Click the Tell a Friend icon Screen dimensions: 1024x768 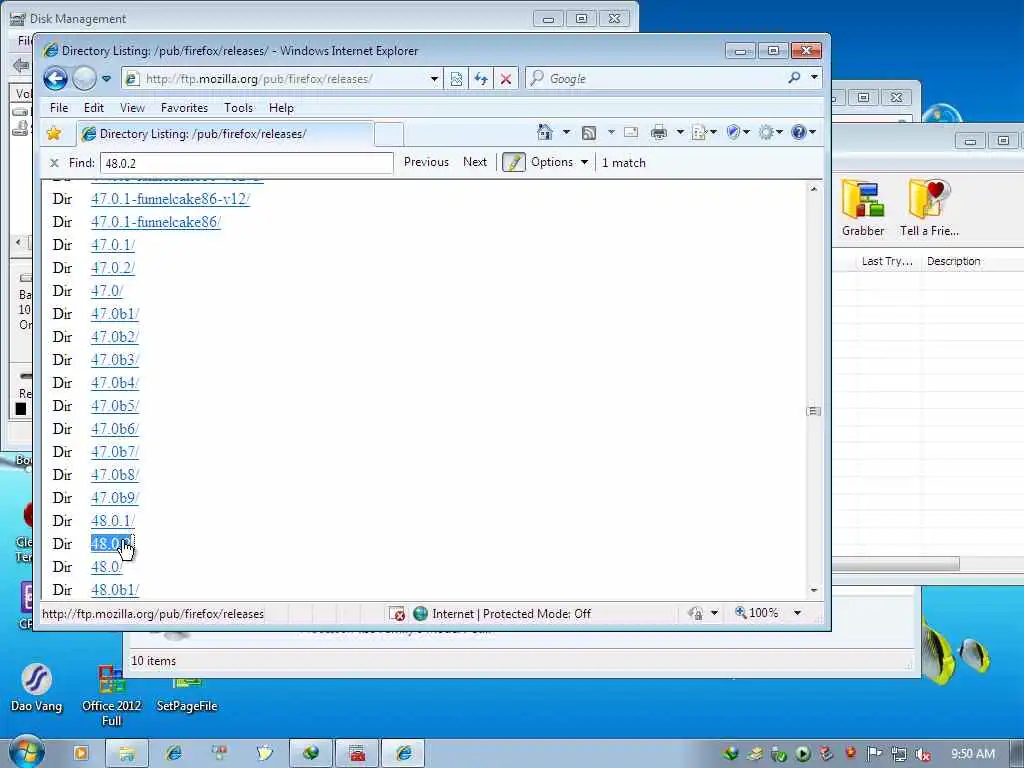click(x=929, y=208)
